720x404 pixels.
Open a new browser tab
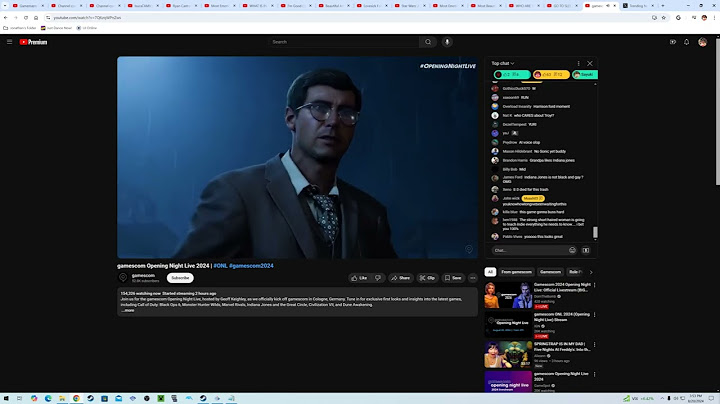(x=663, y=6)
